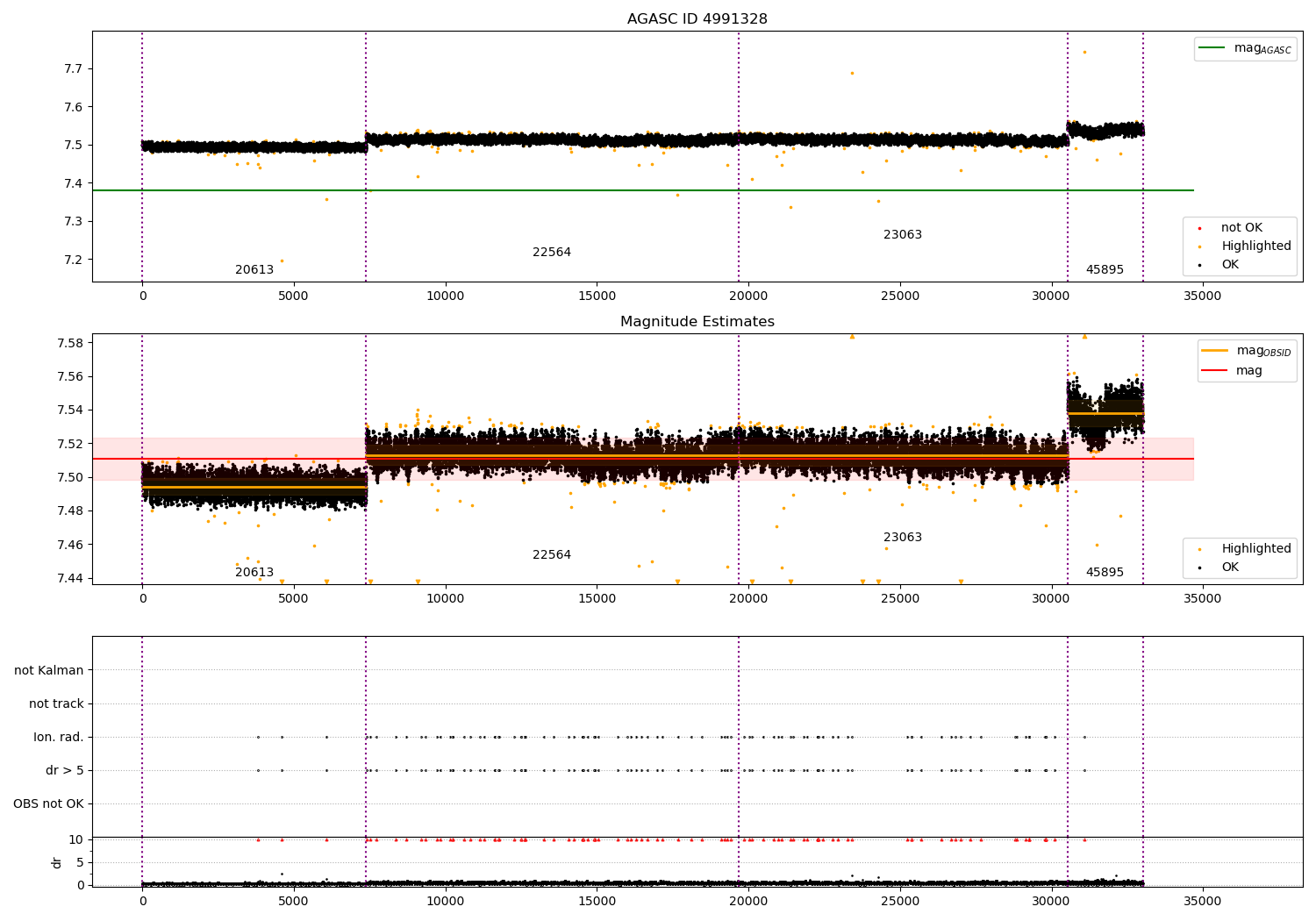Click the 25000 x-axis tick of Magnitude Estimates plot
1316x921 pixels.
tap(899, 599)
